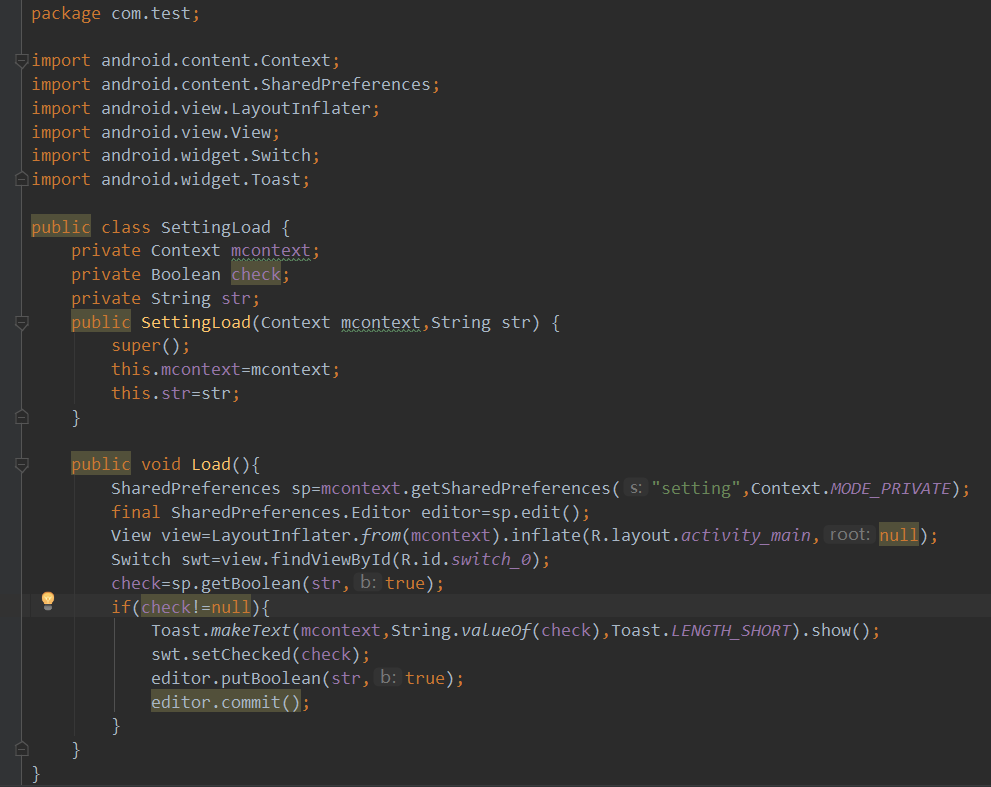Click highlighted "null" in inflate call
Image resolution: width=991 pixels, height=787 pixels.
898,535
